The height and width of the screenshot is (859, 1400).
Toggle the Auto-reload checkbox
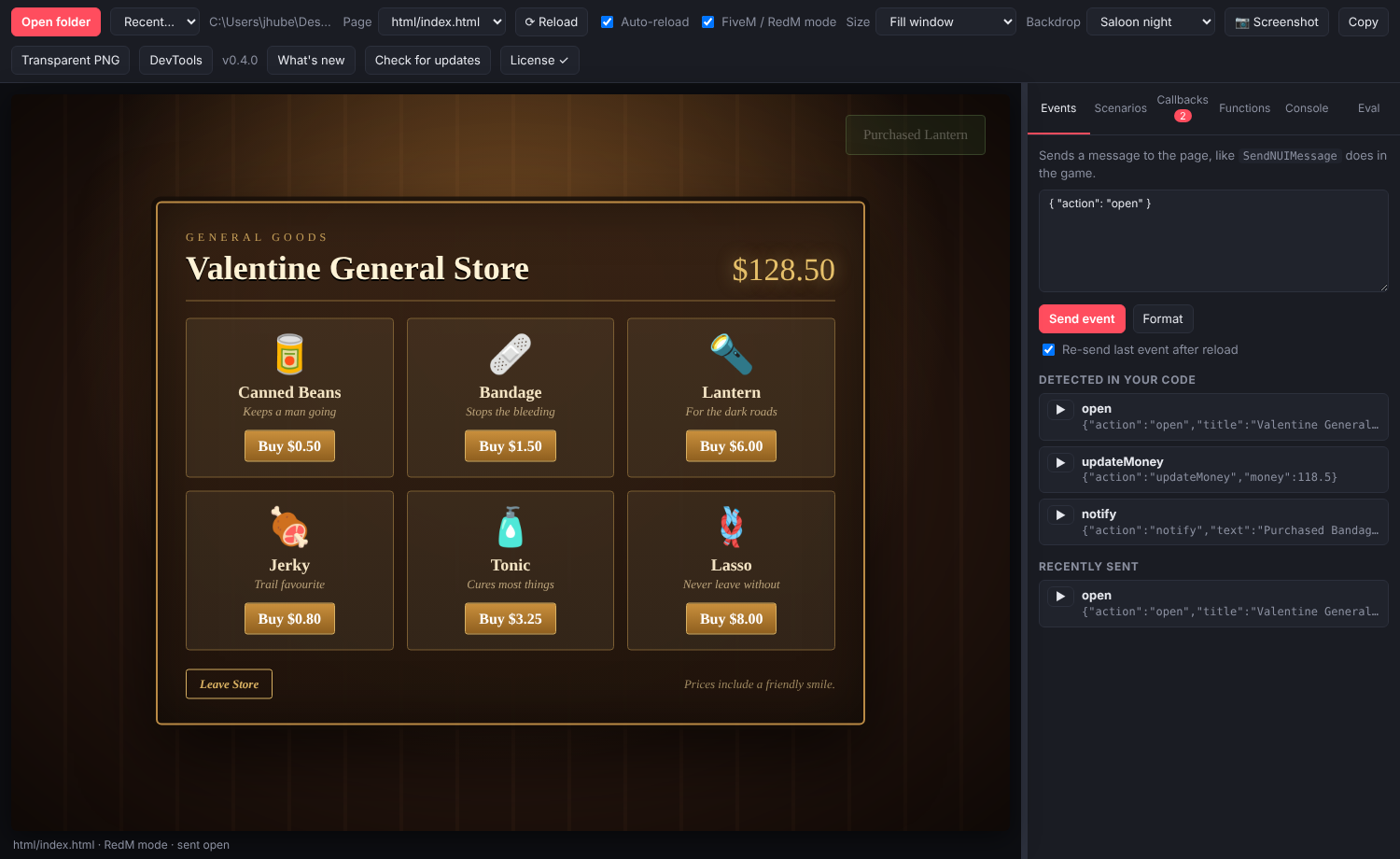tap(608, 21)
